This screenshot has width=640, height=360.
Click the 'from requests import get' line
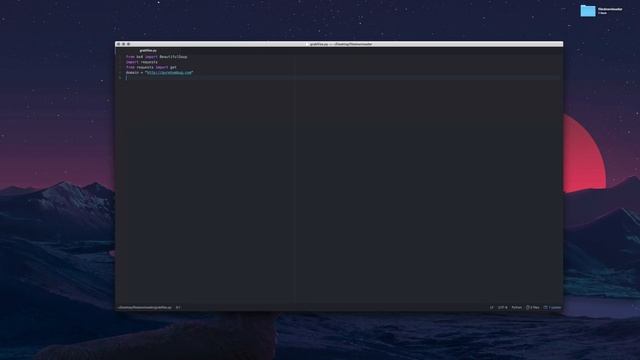[x=151, y=67]
